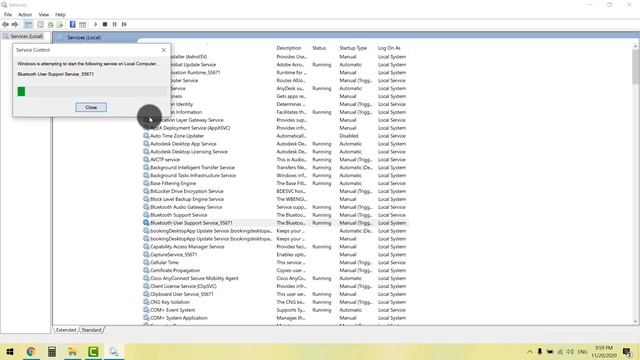The height and width of the screenshot is (360, 640).
Task: Select Bluetooth Audio Gateway Service row
Action: [x=276, y=207]
